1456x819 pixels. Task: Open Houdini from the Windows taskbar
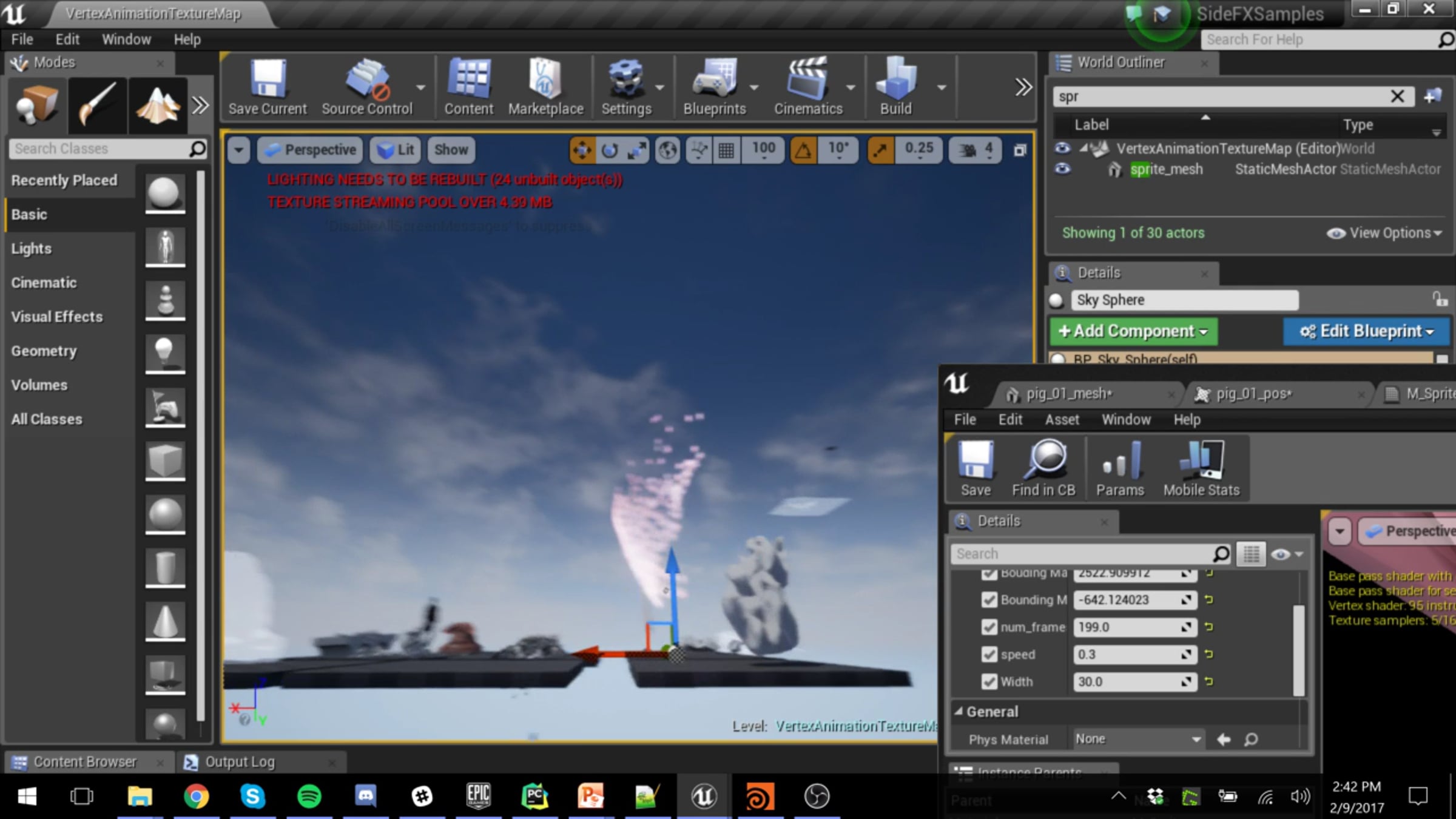point(760,796)
